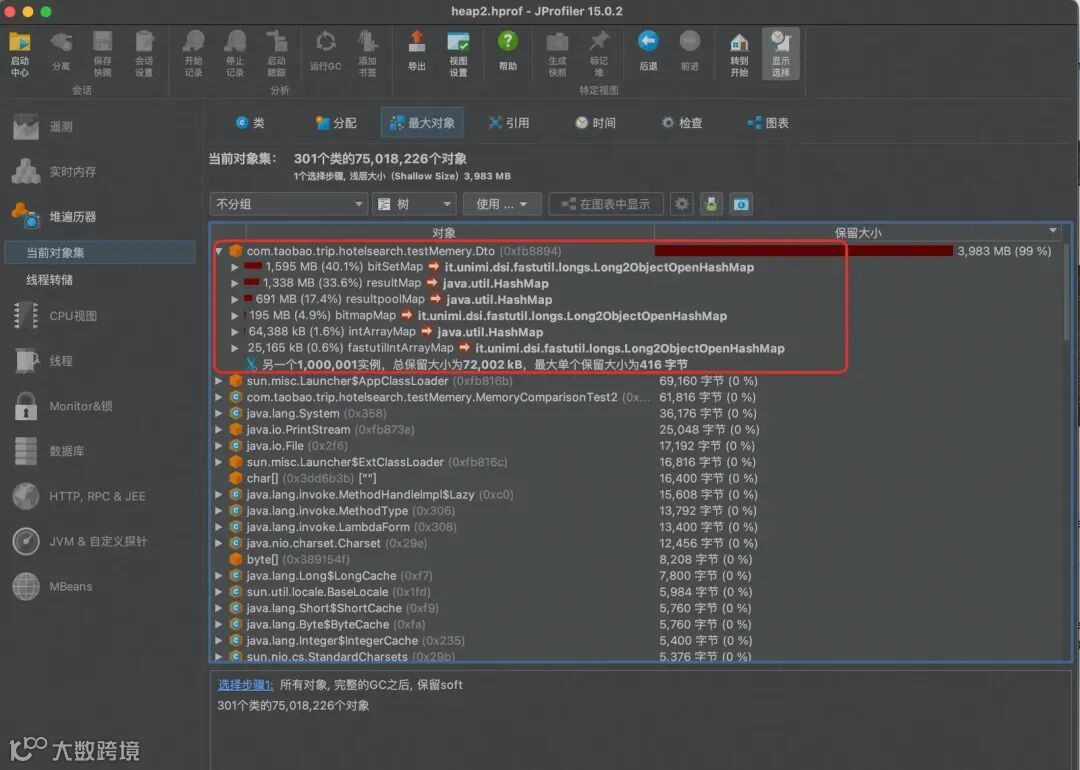
Task: Open the 不分组 grouping dropdown
Action: (x=289, y=204)
